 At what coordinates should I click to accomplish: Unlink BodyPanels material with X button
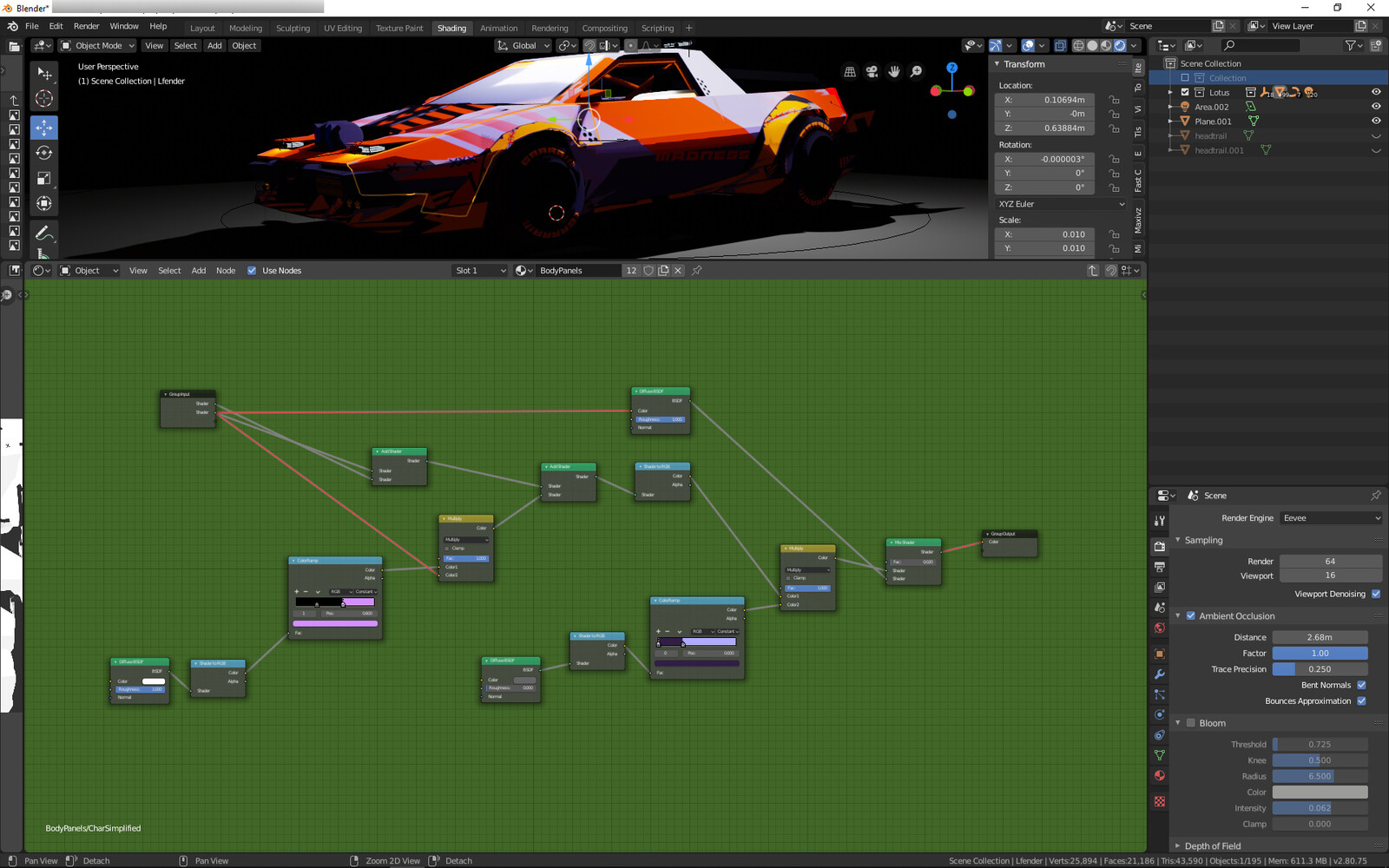coord(678,271)
